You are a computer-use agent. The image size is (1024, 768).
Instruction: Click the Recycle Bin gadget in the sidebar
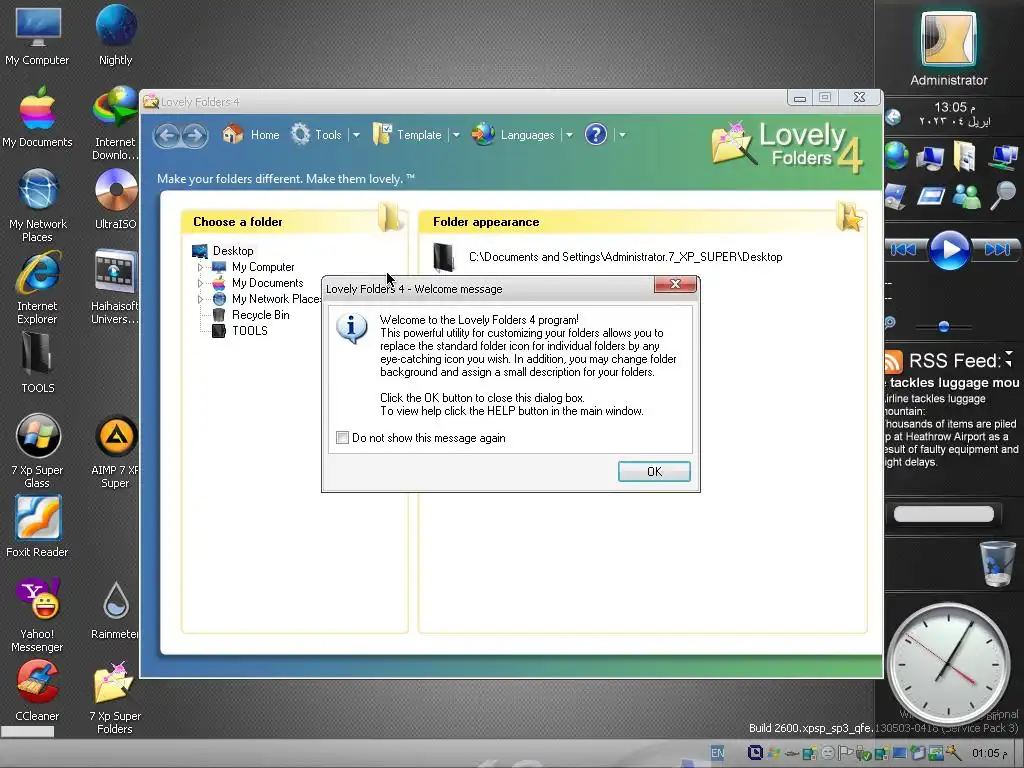point(998,563)
